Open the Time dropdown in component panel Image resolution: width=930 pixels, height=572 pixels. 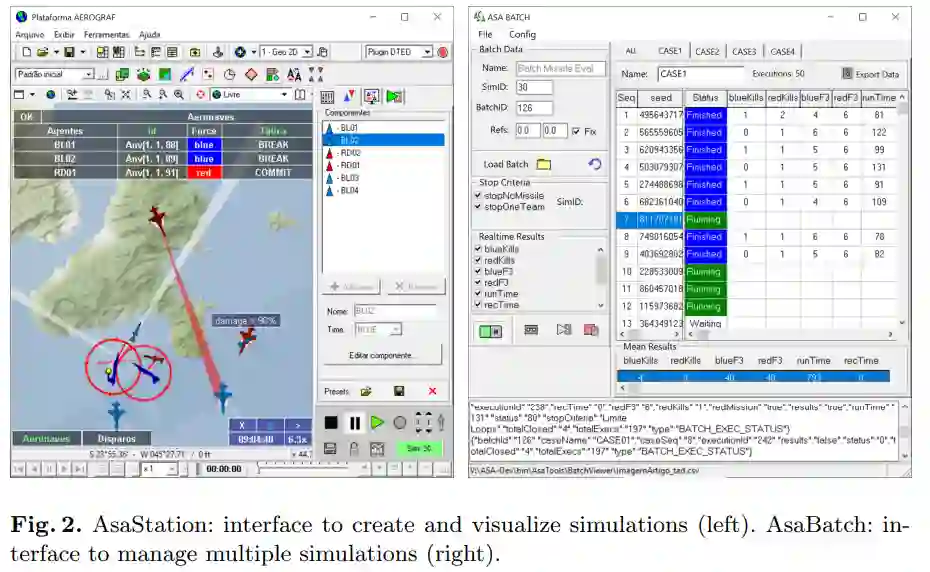tap(396, 329)
